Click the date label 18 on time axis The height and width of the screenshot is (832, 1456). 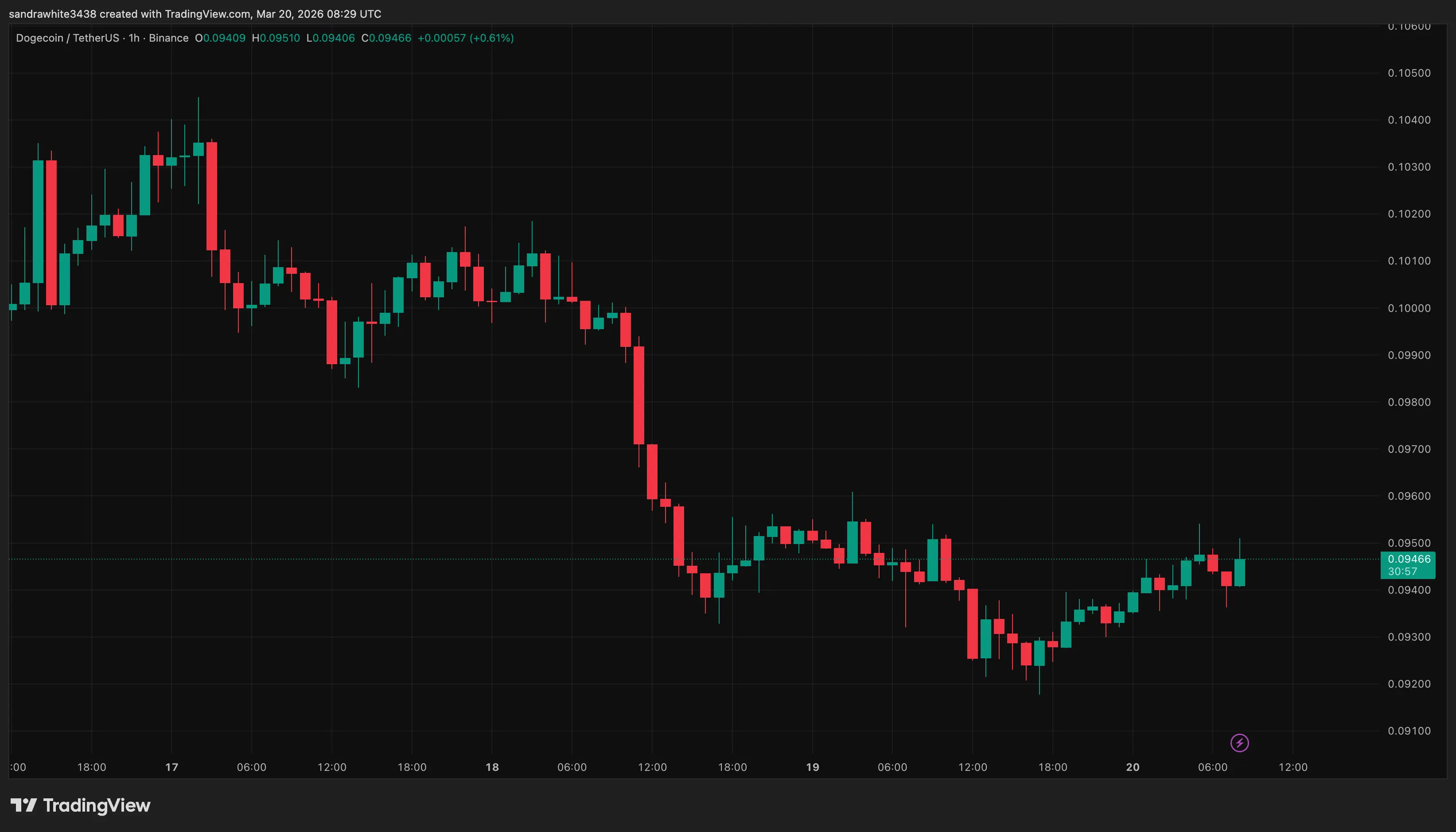coord(492,767)
